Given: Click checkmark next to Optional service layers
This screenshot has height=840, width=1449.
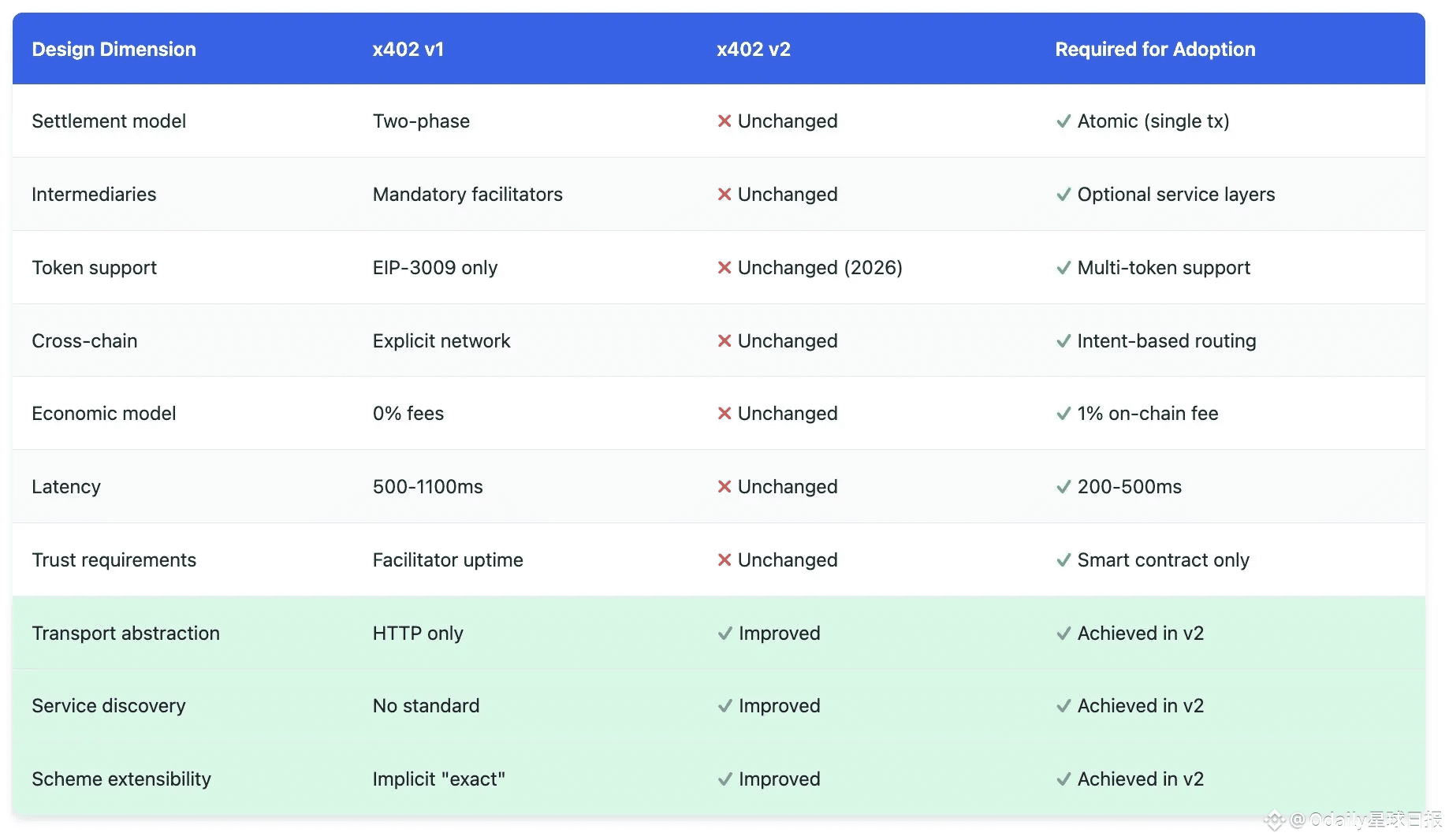Looking at the screenshot, I should click(1063, 195).
